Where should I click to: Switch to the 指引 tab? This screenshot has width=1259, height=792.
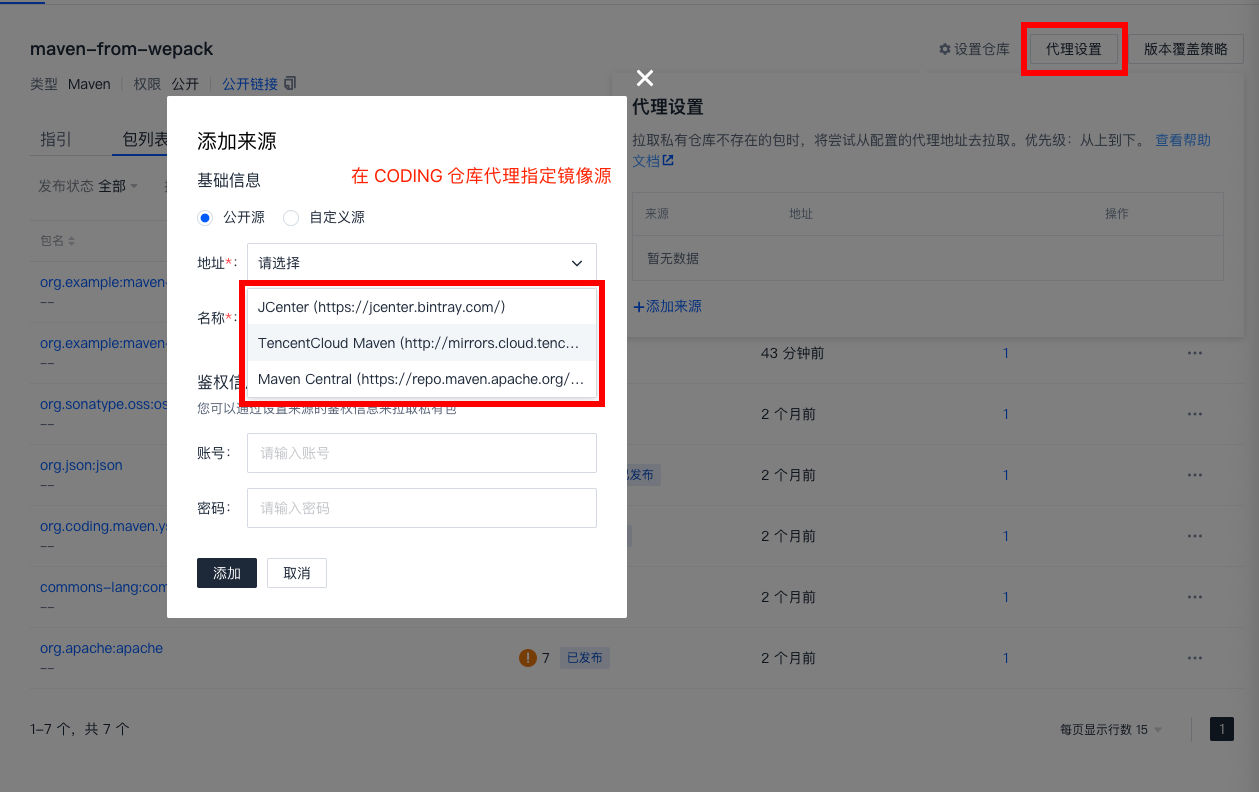56,139
